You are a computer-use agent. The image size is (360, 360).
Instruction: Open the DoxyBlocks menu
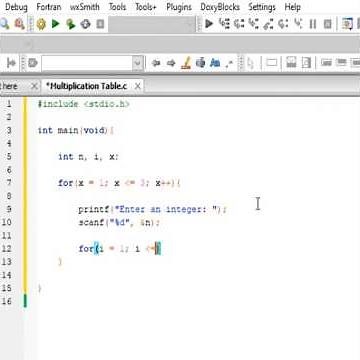point(220,7)
